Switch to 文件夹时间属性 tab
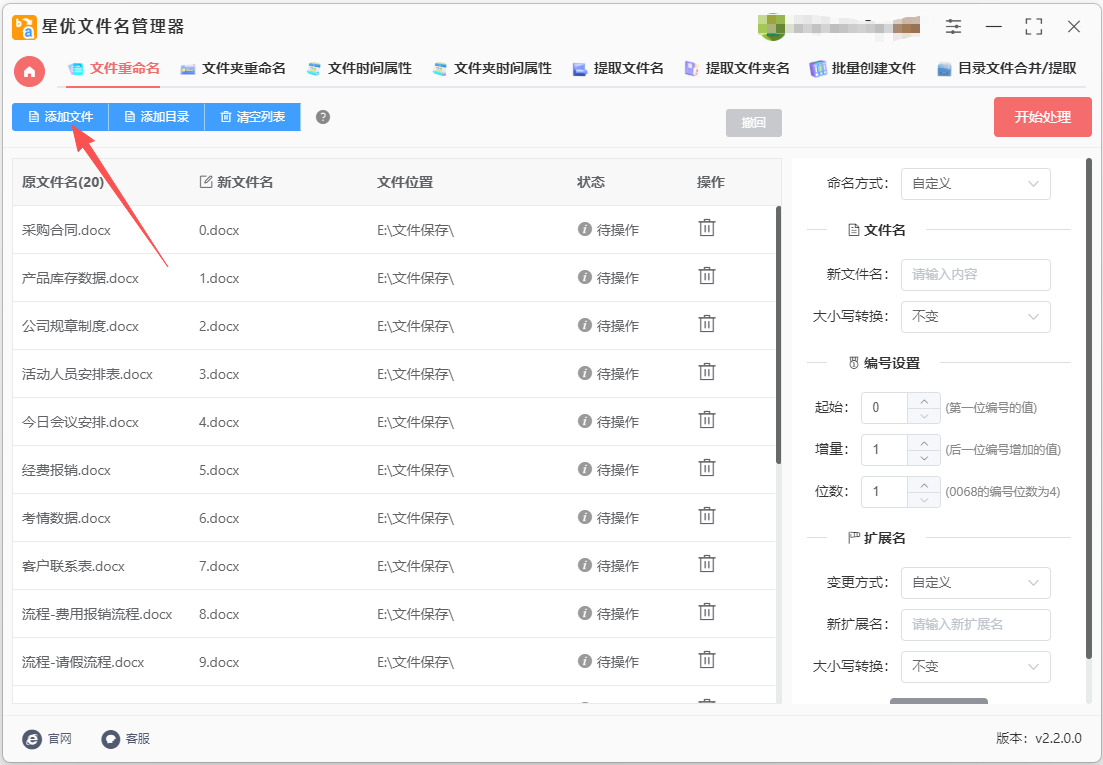 pos(492,68)
